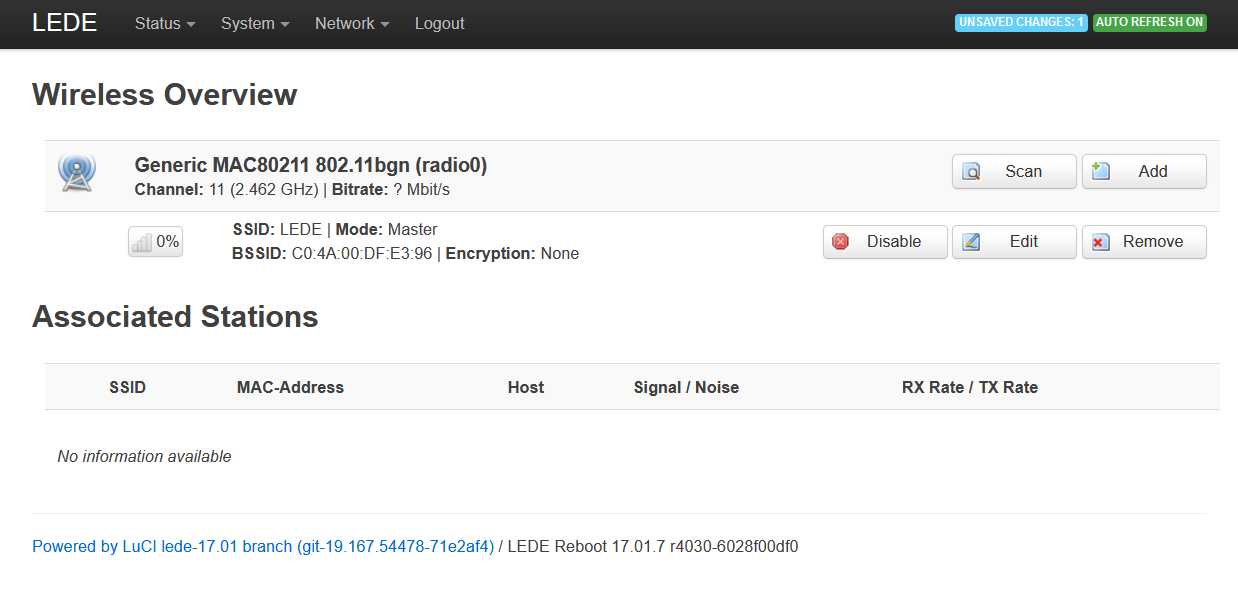This screenshot has width=1238, height=605.
Task: Click the Remove delete icon
Action: click(1101, 242)
